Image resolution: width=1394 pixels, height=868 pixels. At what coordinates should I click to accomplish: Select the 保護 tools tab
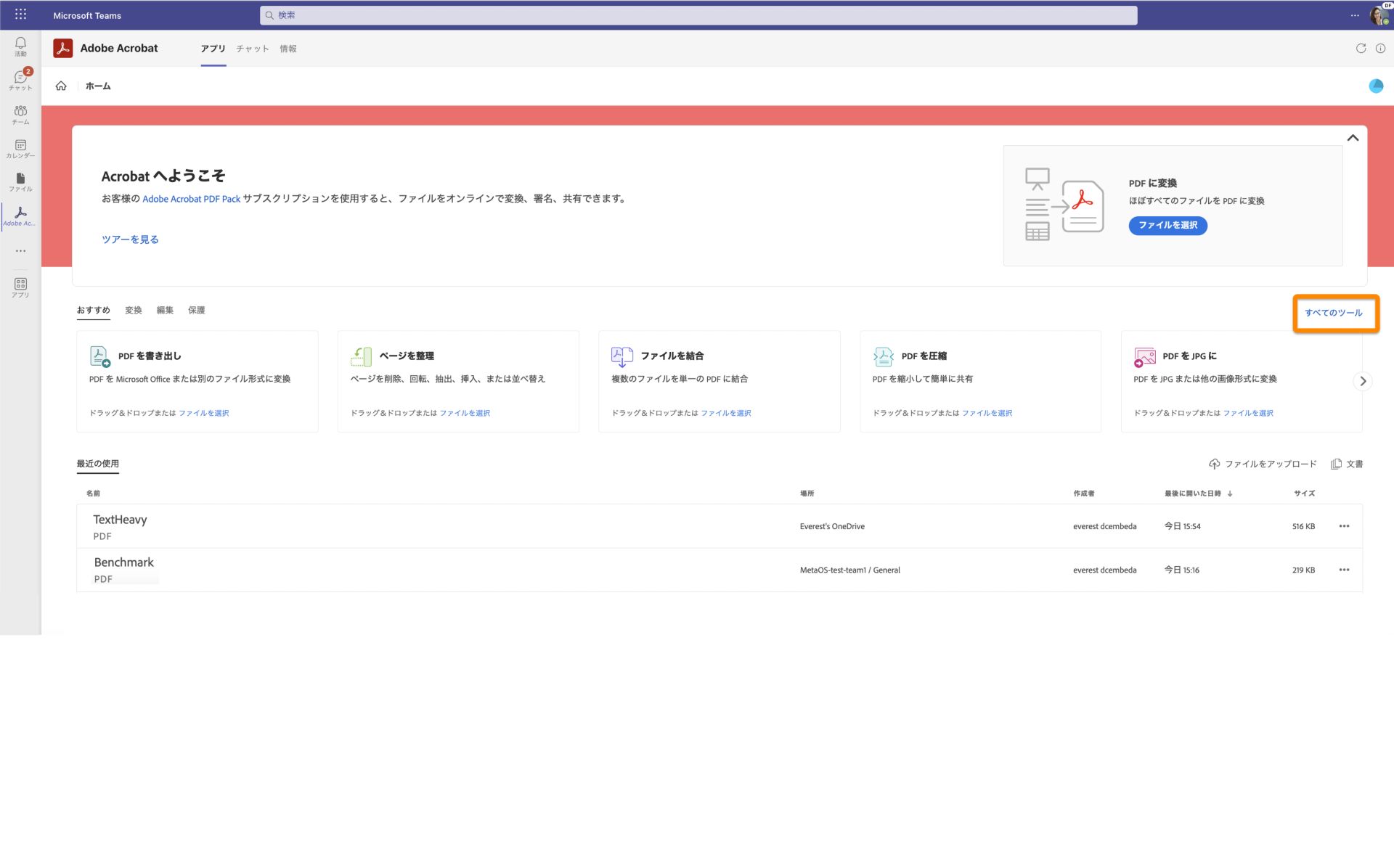click(x=197, y=310)
